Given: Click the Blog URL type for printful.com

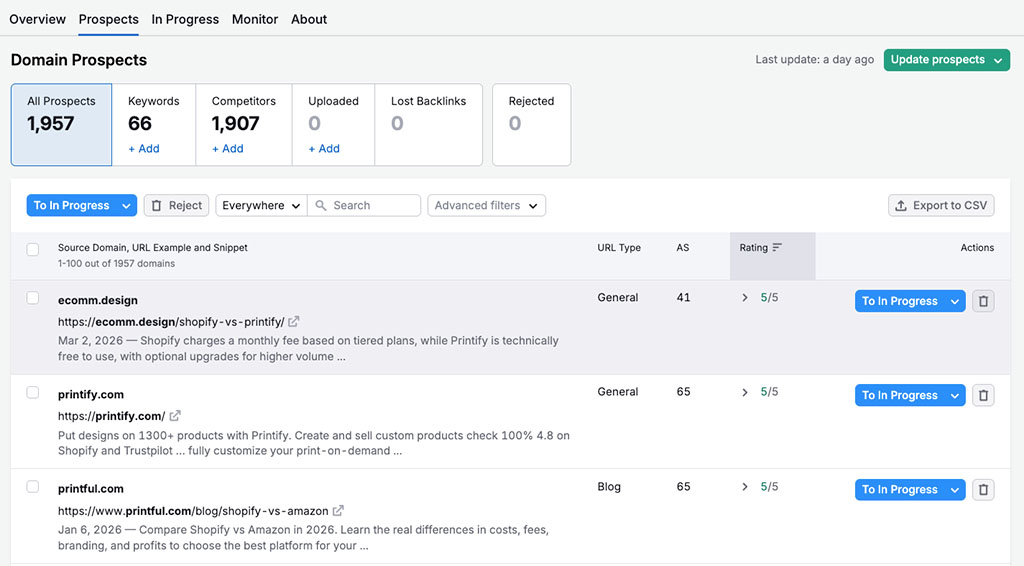Looking at the screenshot, I should click(x=609, y=487).
